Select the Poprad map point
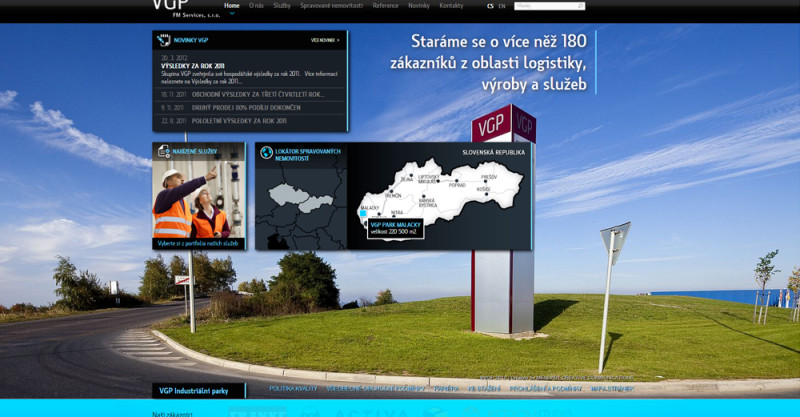 pyautogui.click(x=458, y=181)
